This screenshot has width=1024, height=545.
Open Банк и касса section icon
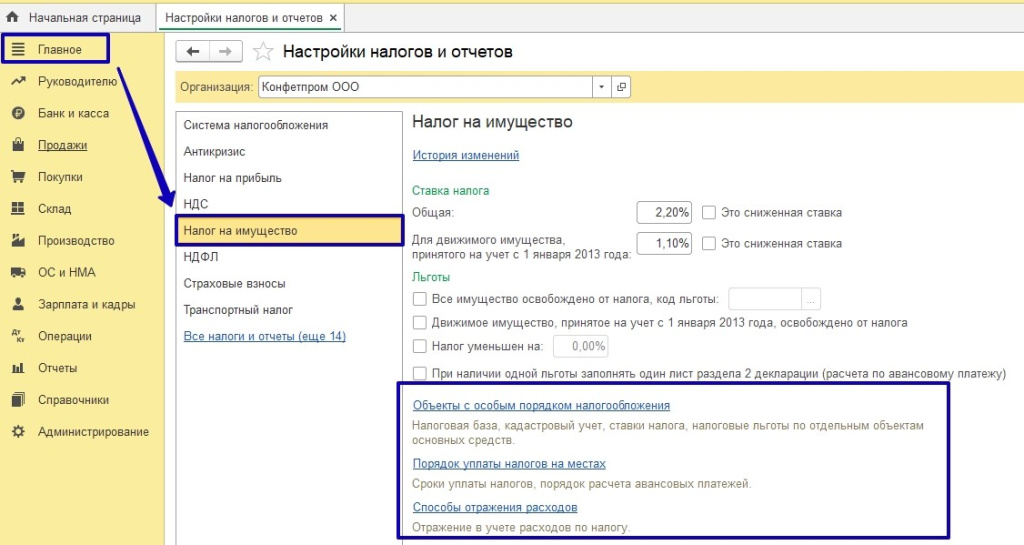pos(18,113)
